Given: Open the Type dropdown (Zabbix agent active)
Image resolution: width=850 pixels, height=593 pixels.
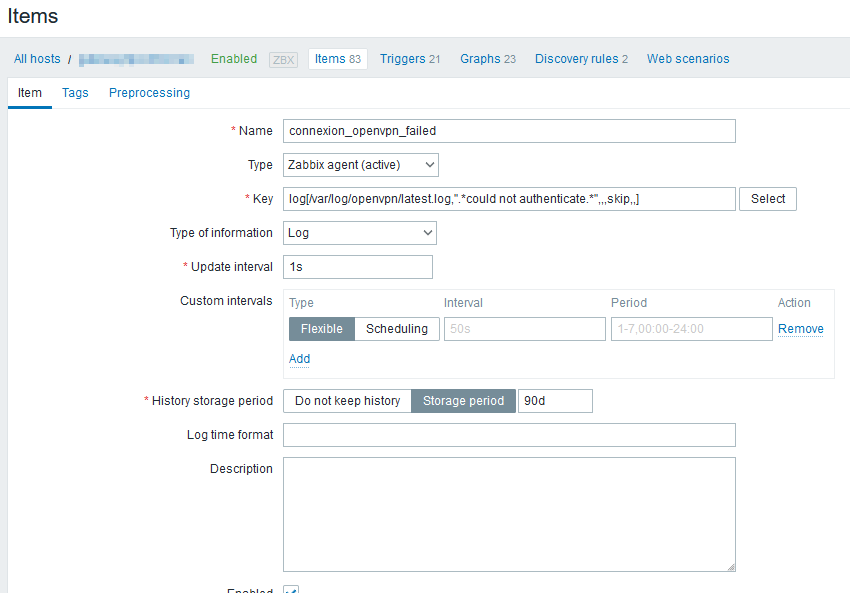Looking at the screenshot, I should 360,165.
